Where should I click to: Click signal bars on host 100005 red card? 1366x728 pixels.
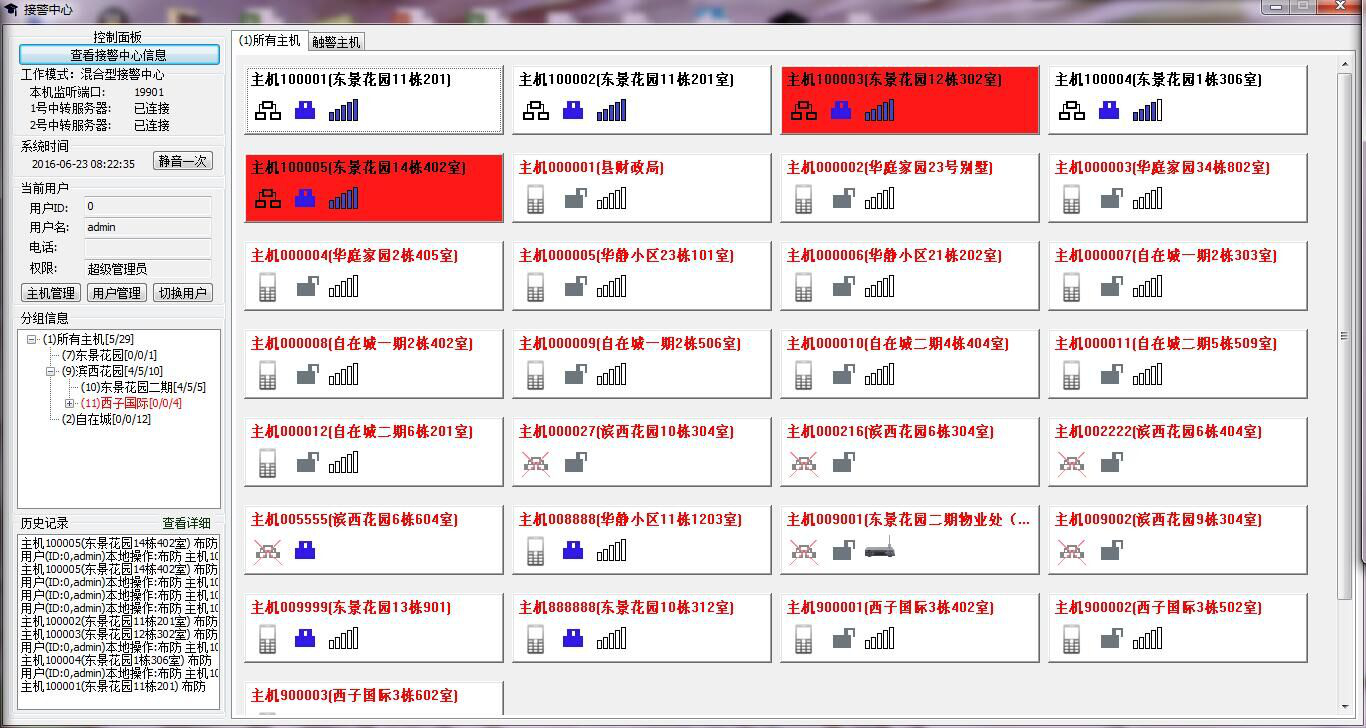click(343, 198)
